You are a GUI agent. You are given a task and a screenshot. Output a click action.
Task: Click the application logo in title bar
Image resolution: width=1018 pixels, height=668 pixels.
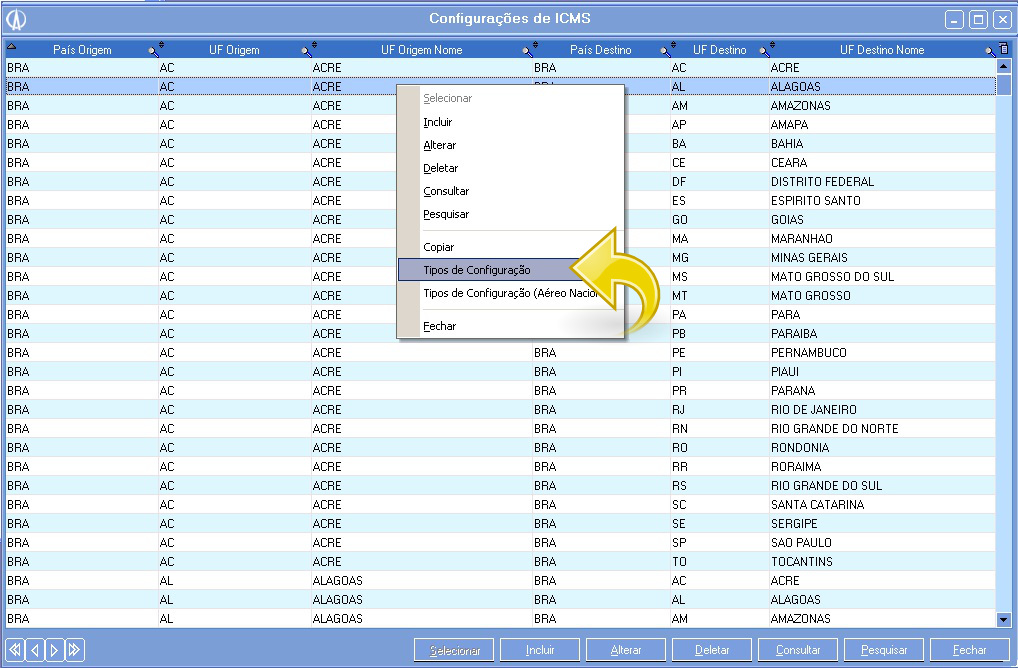click(x=16, y=19)
